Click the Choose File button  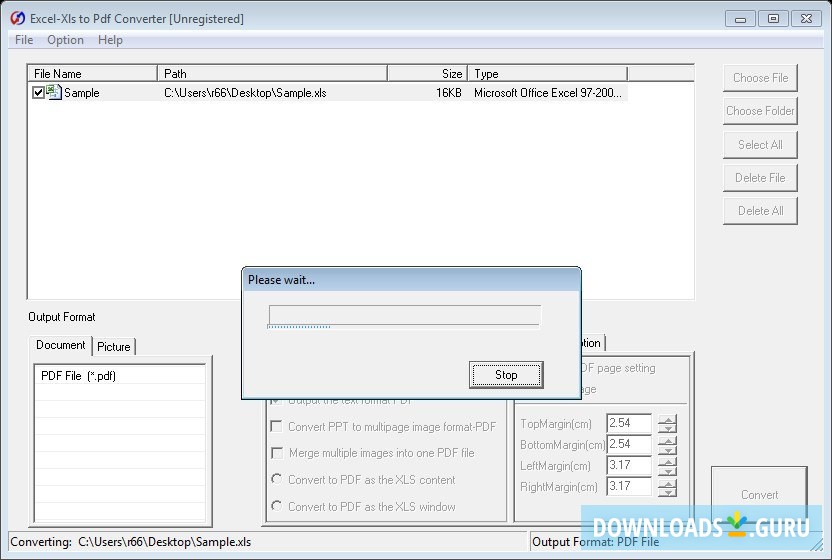(x=760, y=78)
